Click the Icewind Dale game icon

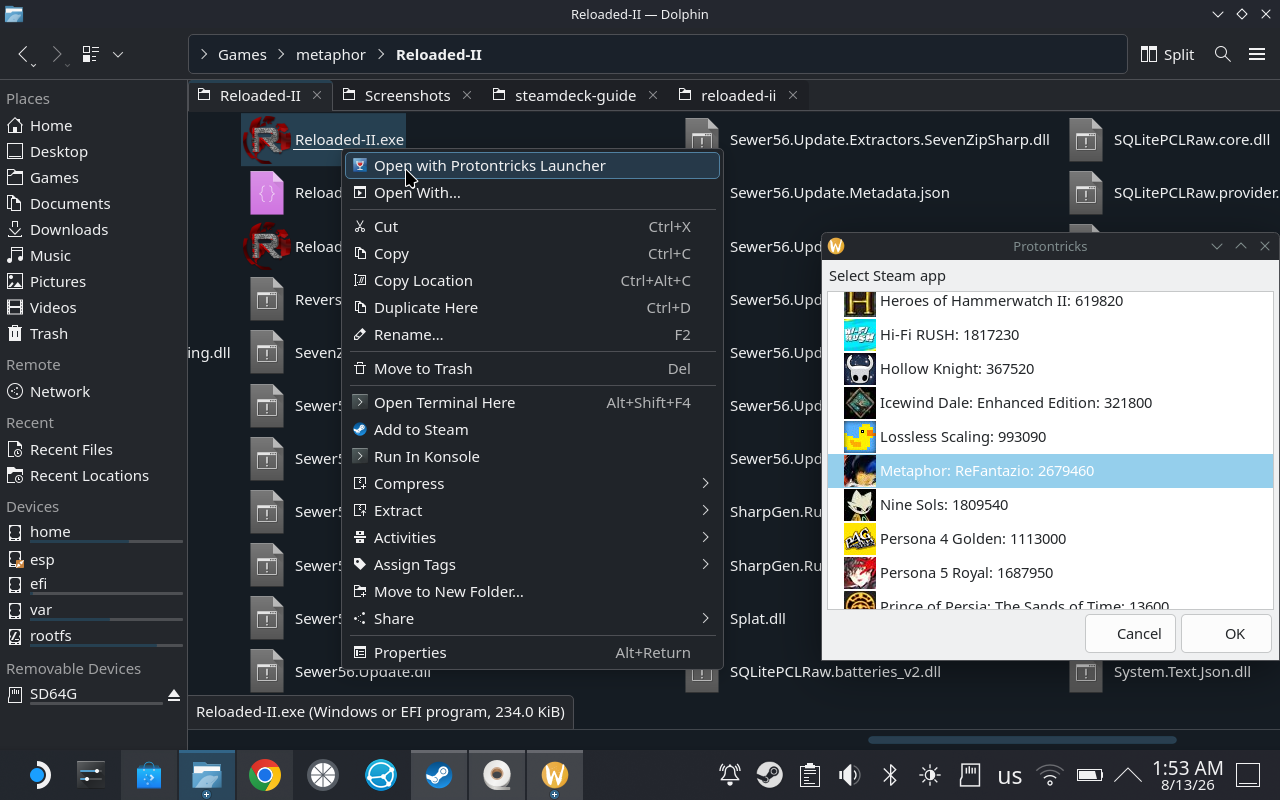click(860, 402)
